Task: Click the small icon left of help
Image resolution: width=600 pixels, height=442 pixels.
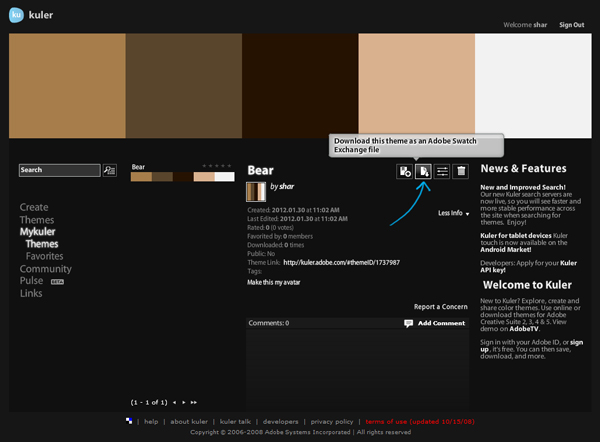Action: [129, 421]
